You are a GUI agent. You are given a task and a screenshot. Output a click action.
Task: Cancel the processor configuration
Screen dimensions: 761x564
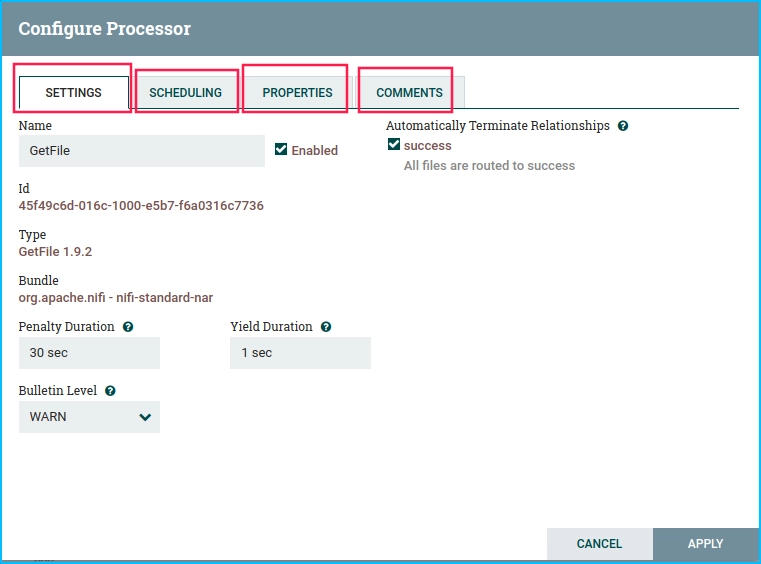click(x=599, y=544)
